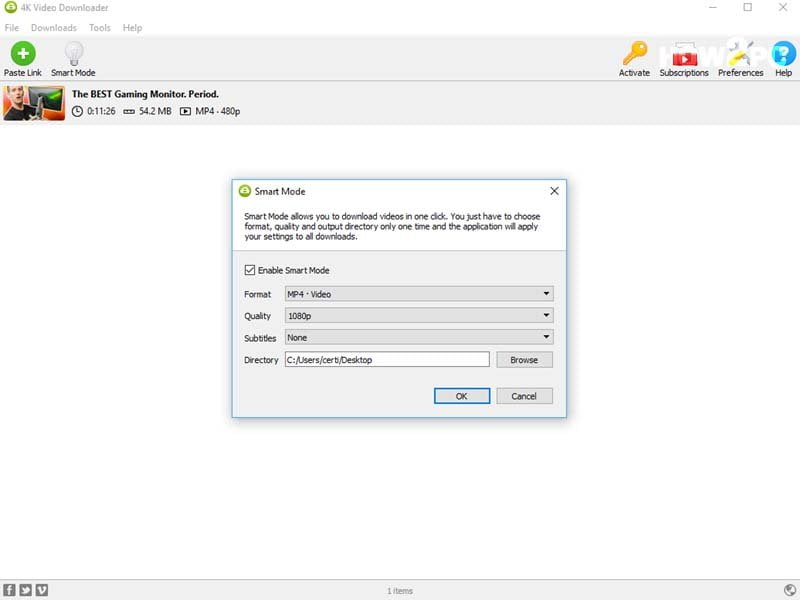Click the file size icon beside 54.2 MB
Screen dimensions: 800x600
(129, 111)
